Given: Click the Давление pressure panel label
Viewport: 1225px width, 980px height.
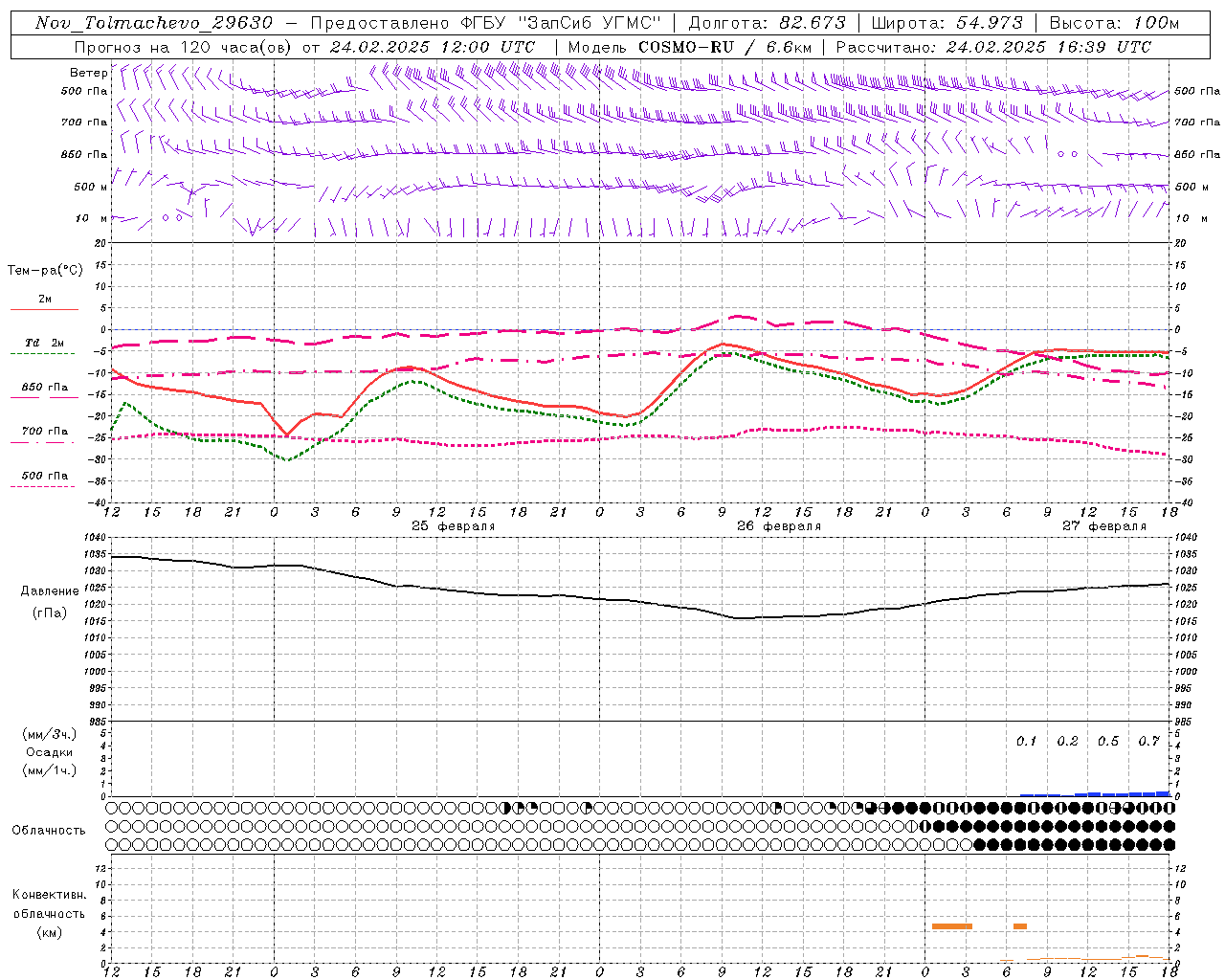Looking at the screenshot, I should [x=49, y=590].
